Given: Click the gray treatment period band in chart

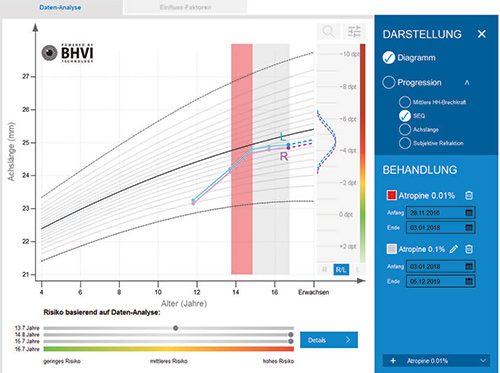Looking at the screenshot, I should pyautogui.click(x=271, y=159).
